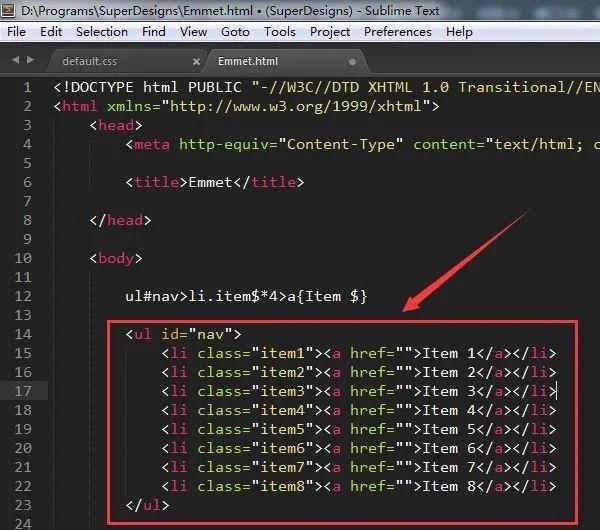The height and width of the screenshot is (530, 600).
Task: Click the opening body tag
Action: 116,258
